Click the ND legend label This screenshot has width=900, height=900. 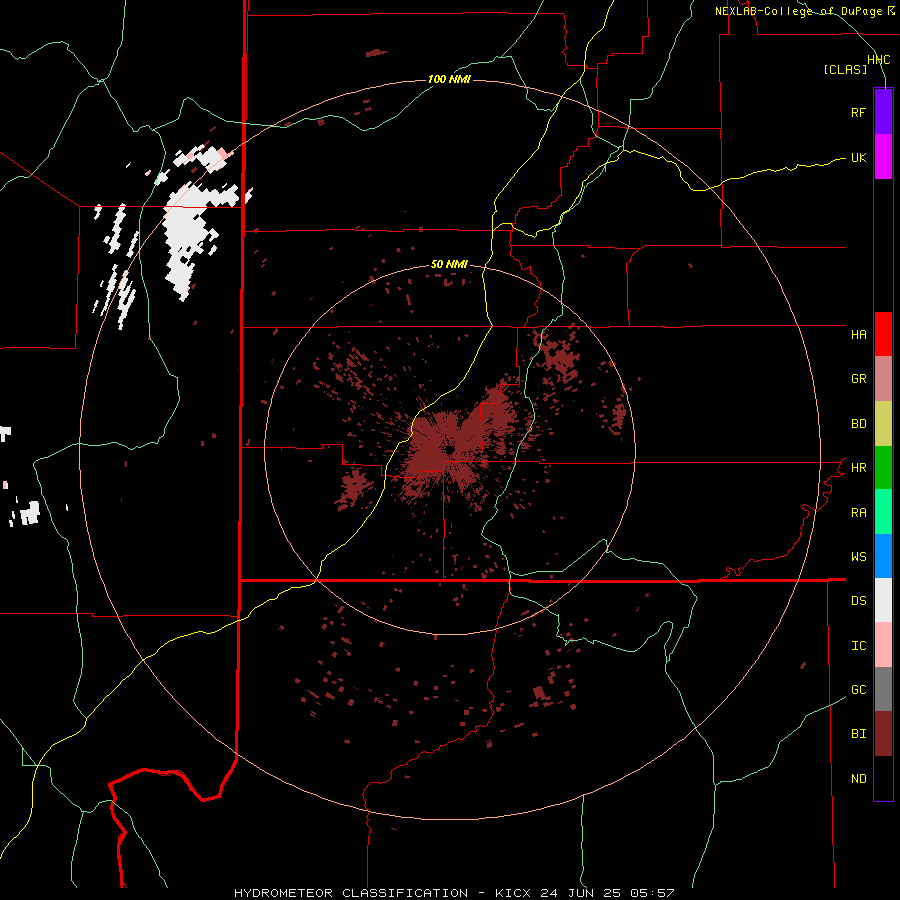858,779
